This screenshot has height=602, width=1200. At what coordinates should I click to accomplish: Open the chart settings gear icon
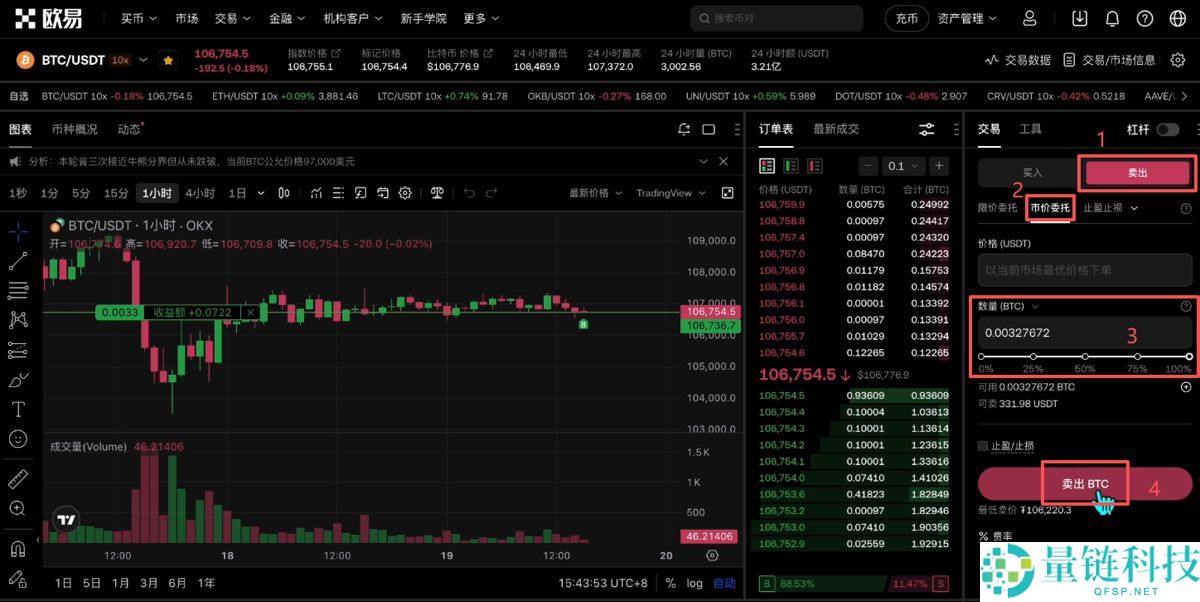point(405,192)
